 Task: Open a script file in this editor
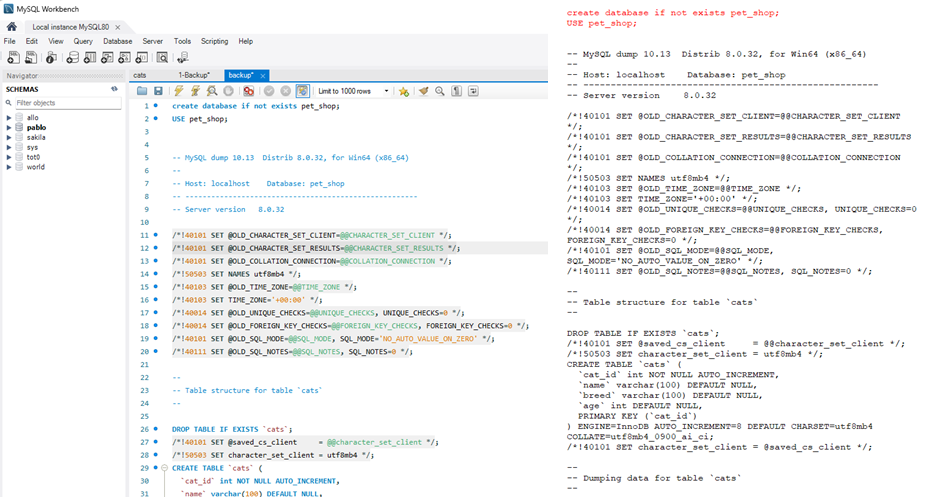(142, 91)
